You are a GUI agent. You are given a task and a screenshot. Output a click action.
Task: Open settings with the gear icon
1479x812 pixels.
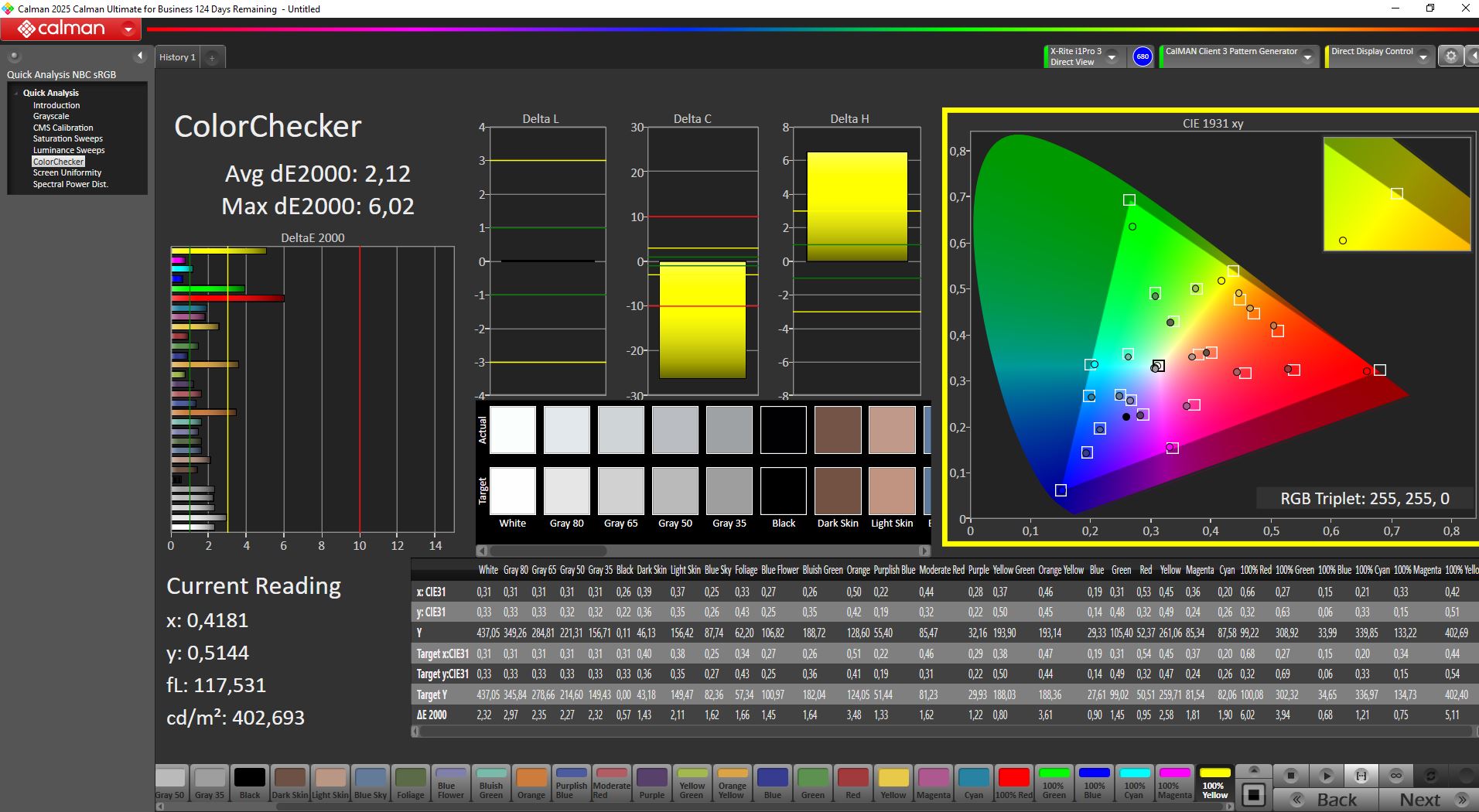tap(1451, 56)
